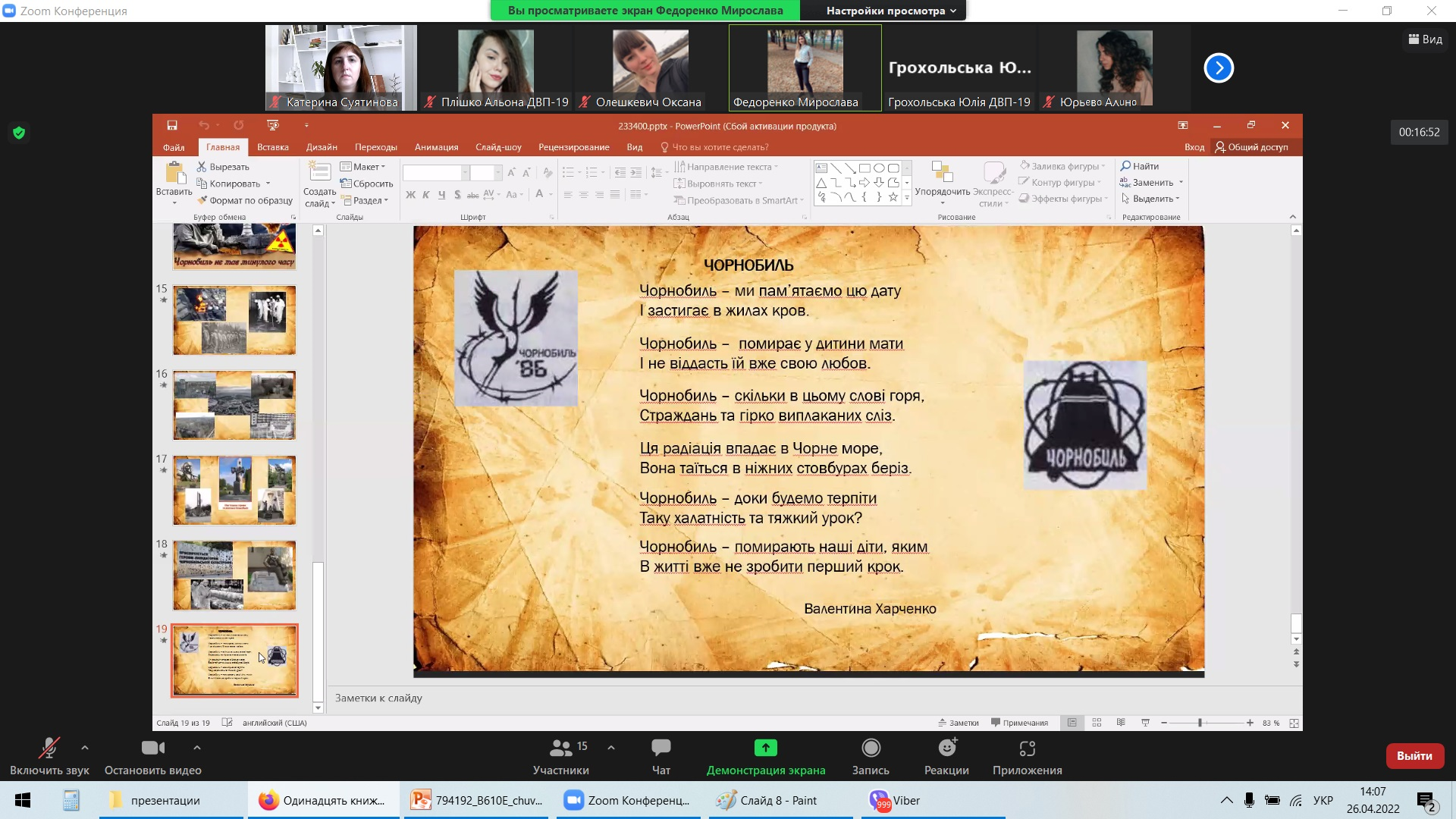Toggle italic К formatting
Screen dimensions: 1456x819
(426, 195)
